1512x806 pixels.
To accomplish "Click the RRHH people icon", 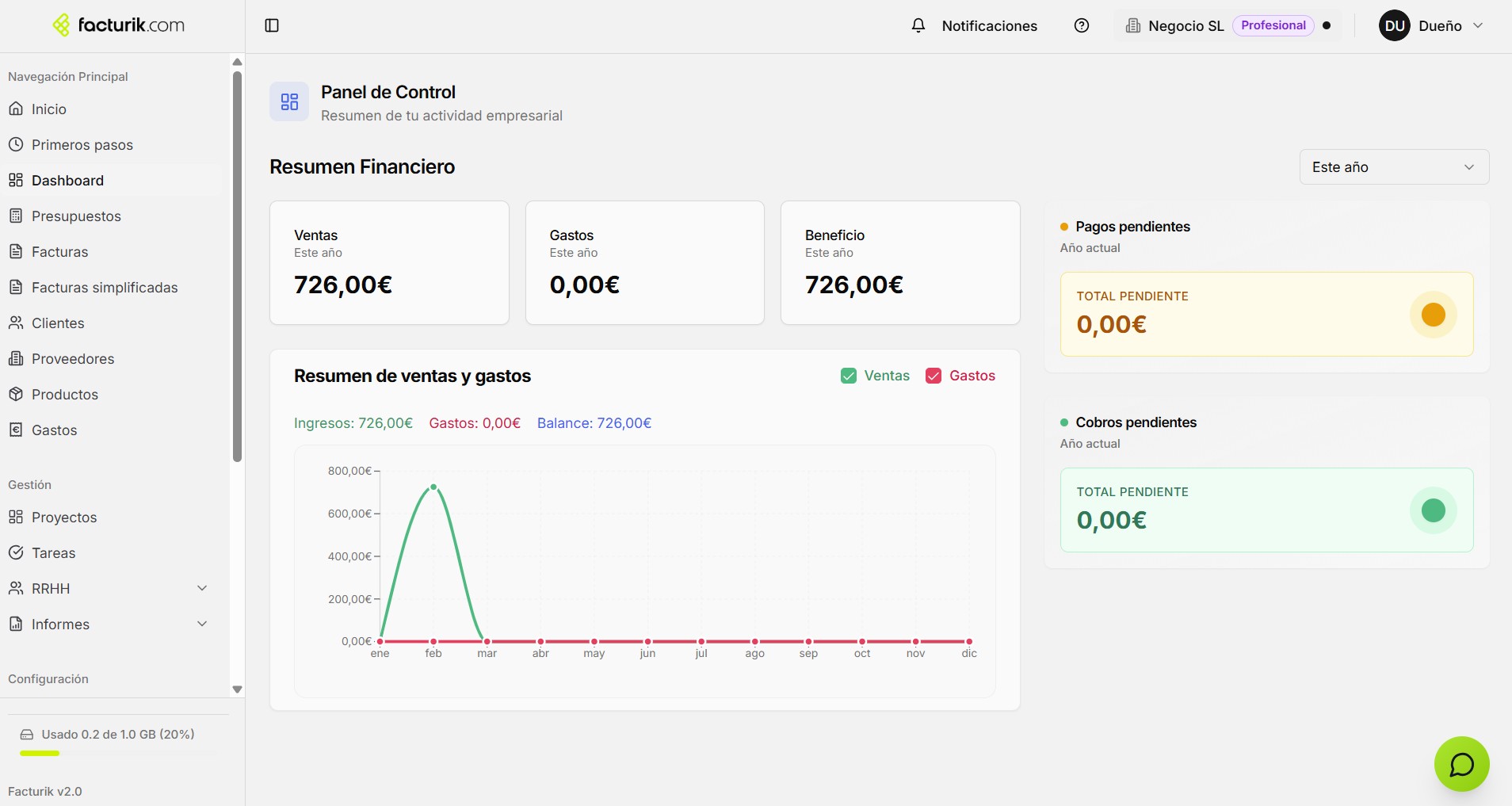I will 16,588.
